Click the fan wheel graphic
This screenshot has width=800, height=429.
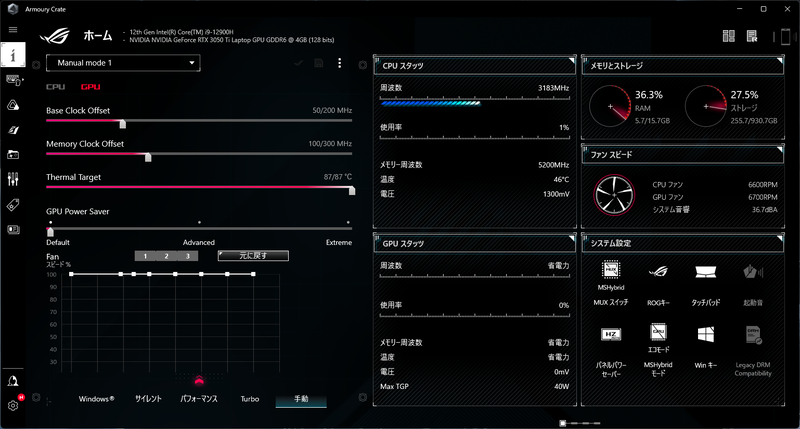614,195
